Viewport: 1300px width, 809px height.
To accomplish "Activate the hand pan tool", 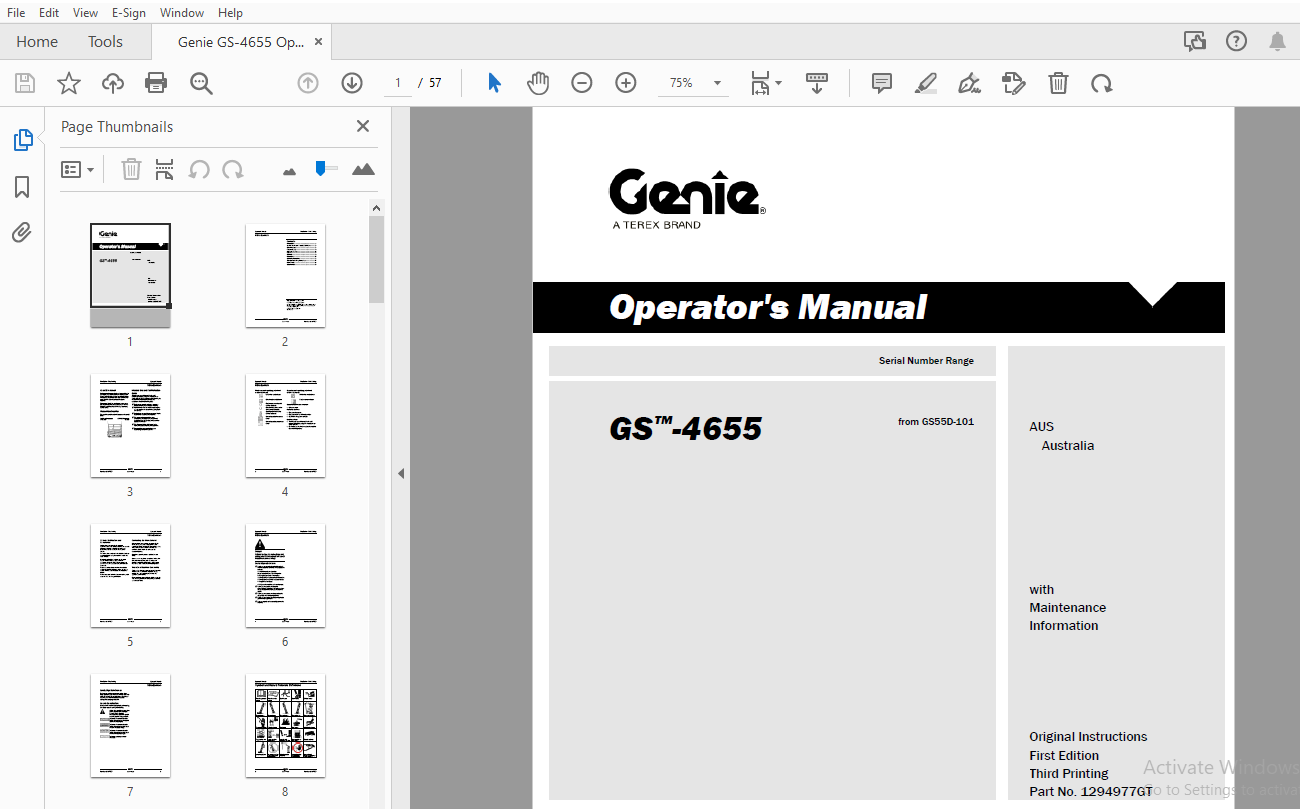I will coord(538,83).
